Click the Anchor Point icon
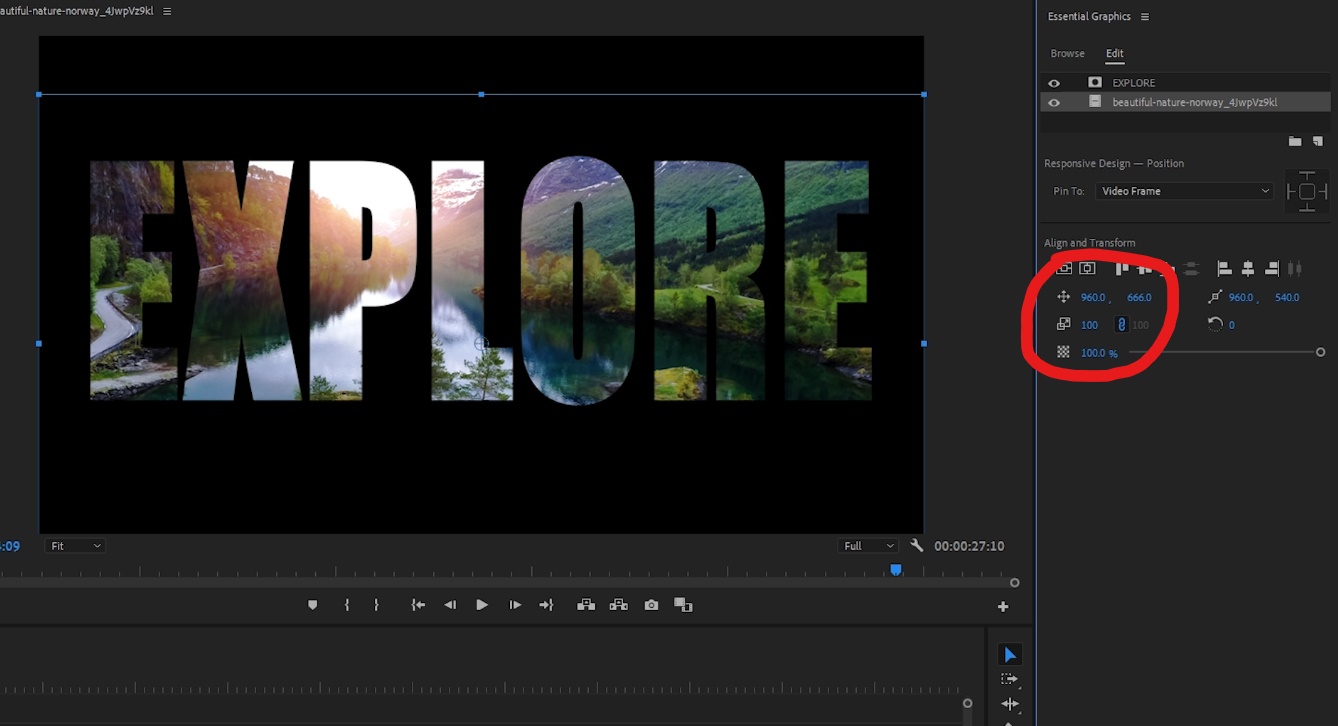The image size is (1338, 726). click(1214, 297)
